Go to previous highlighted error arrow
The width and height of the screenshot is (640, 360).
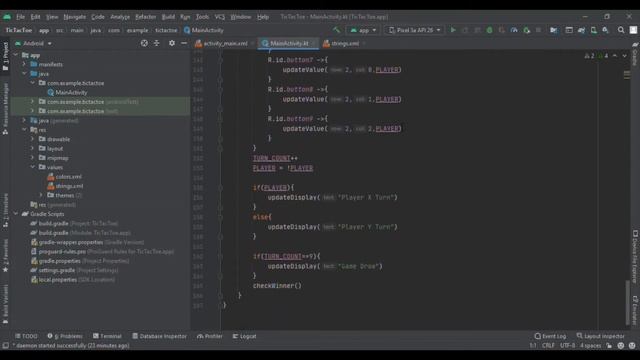point(615,56)
